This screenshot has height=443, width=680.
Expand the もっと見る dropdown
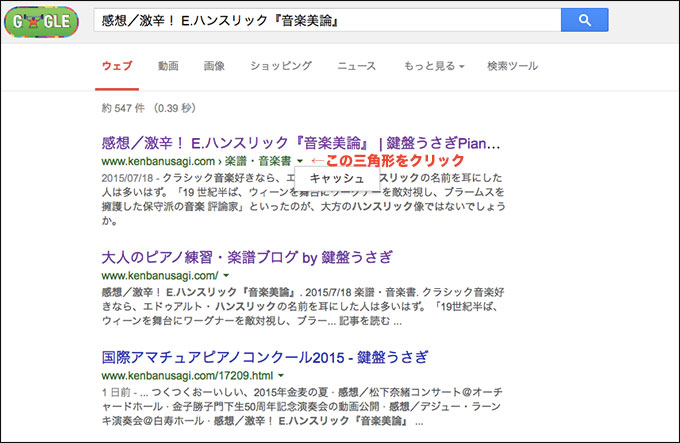tap(434, 66)
